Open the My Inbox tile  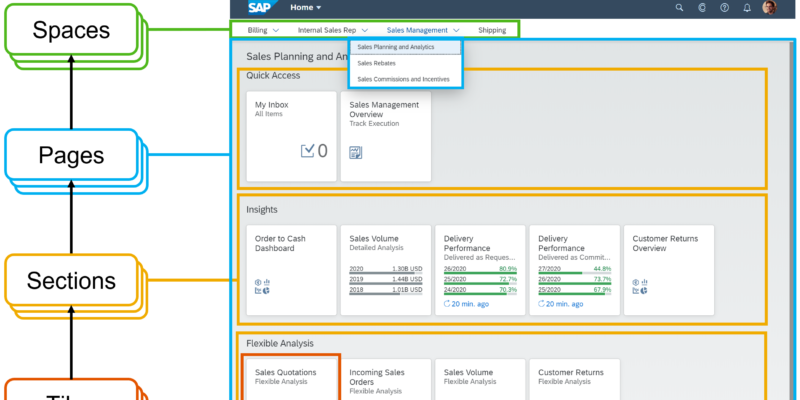291,136
